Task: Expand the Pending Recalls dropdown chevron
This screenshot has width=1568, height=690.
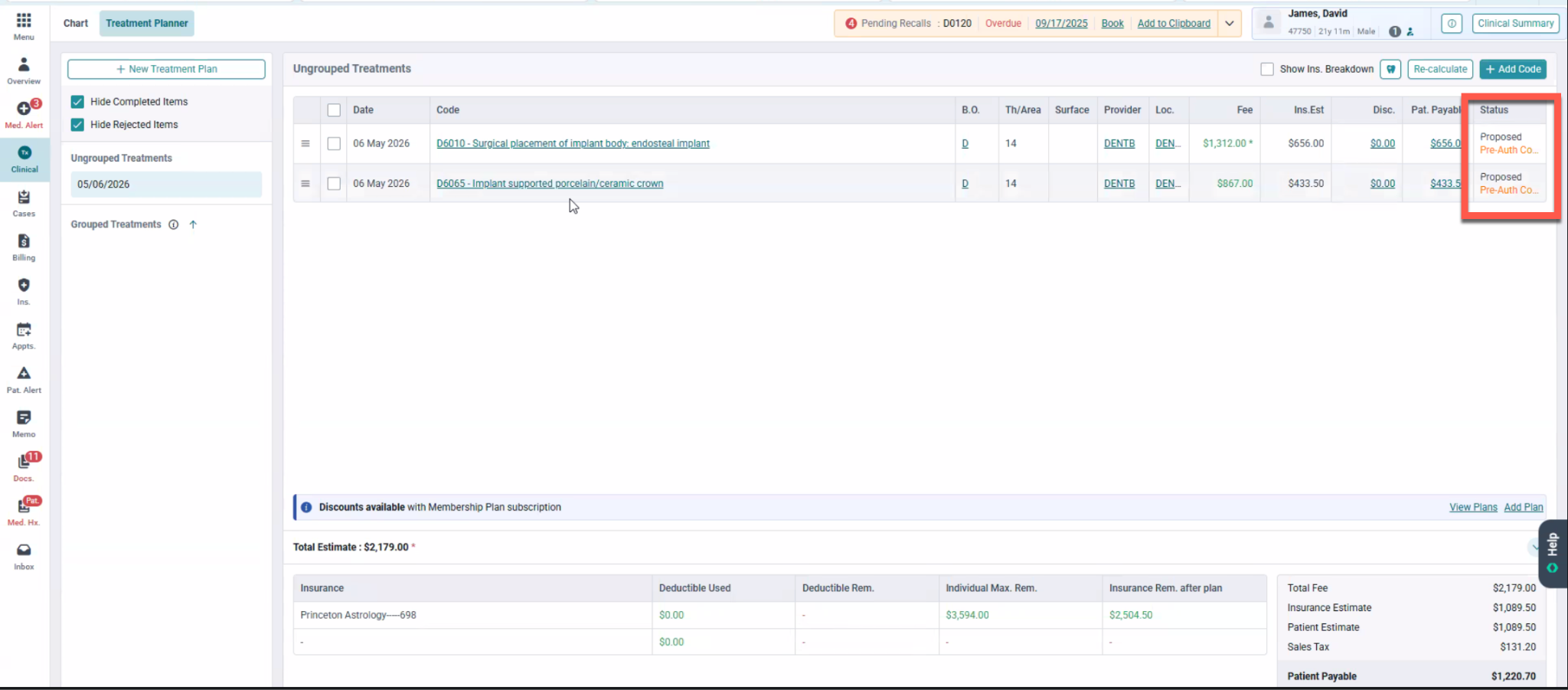Action: click(1229, 23)
